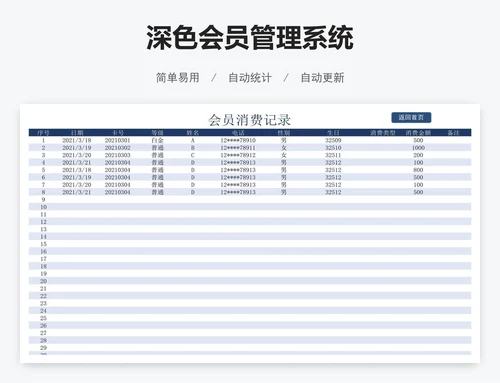Click amount 500 in row 8

tap(418, 192)
